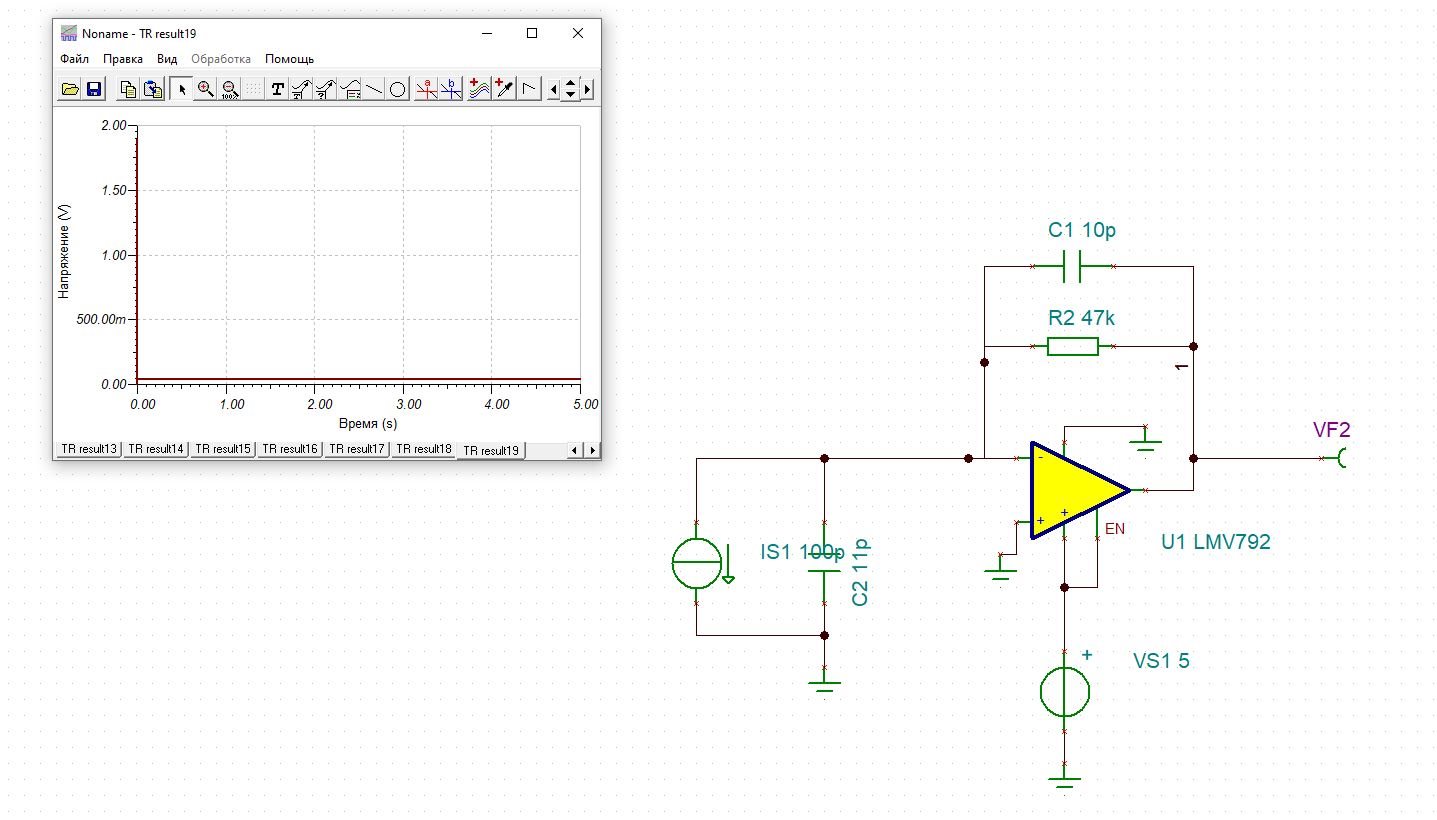Open the Правка menu
The height and width of the screenshot is (820, 1437).
pyautogui.click(x=123, y=59)
